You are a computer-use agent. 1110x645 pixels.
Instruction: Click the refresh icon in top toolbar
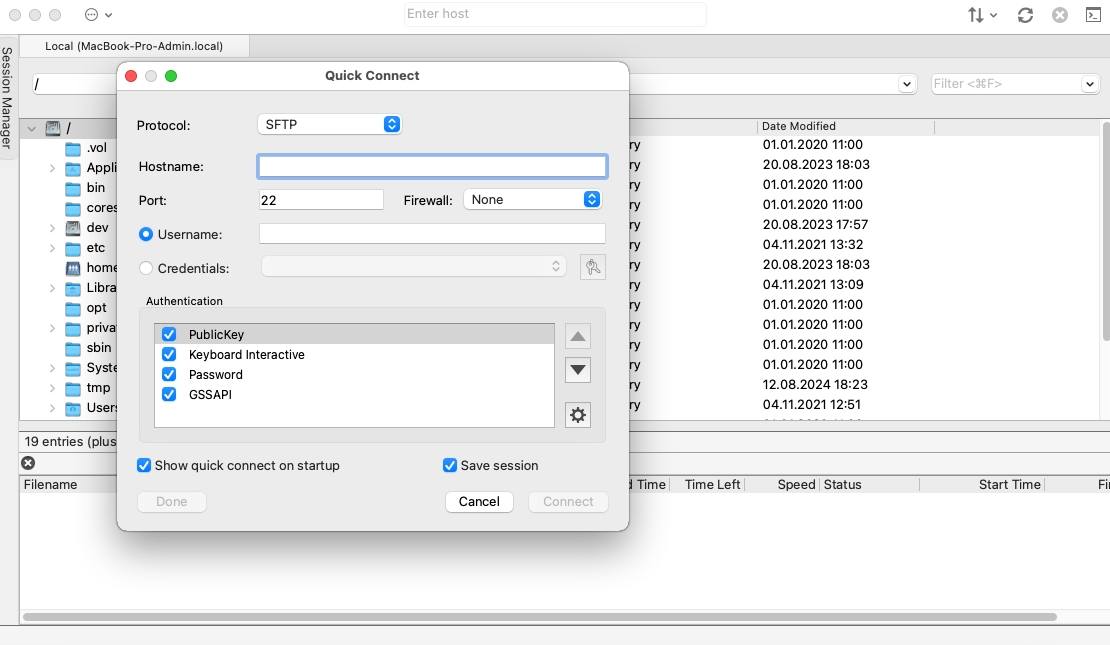1025,15
